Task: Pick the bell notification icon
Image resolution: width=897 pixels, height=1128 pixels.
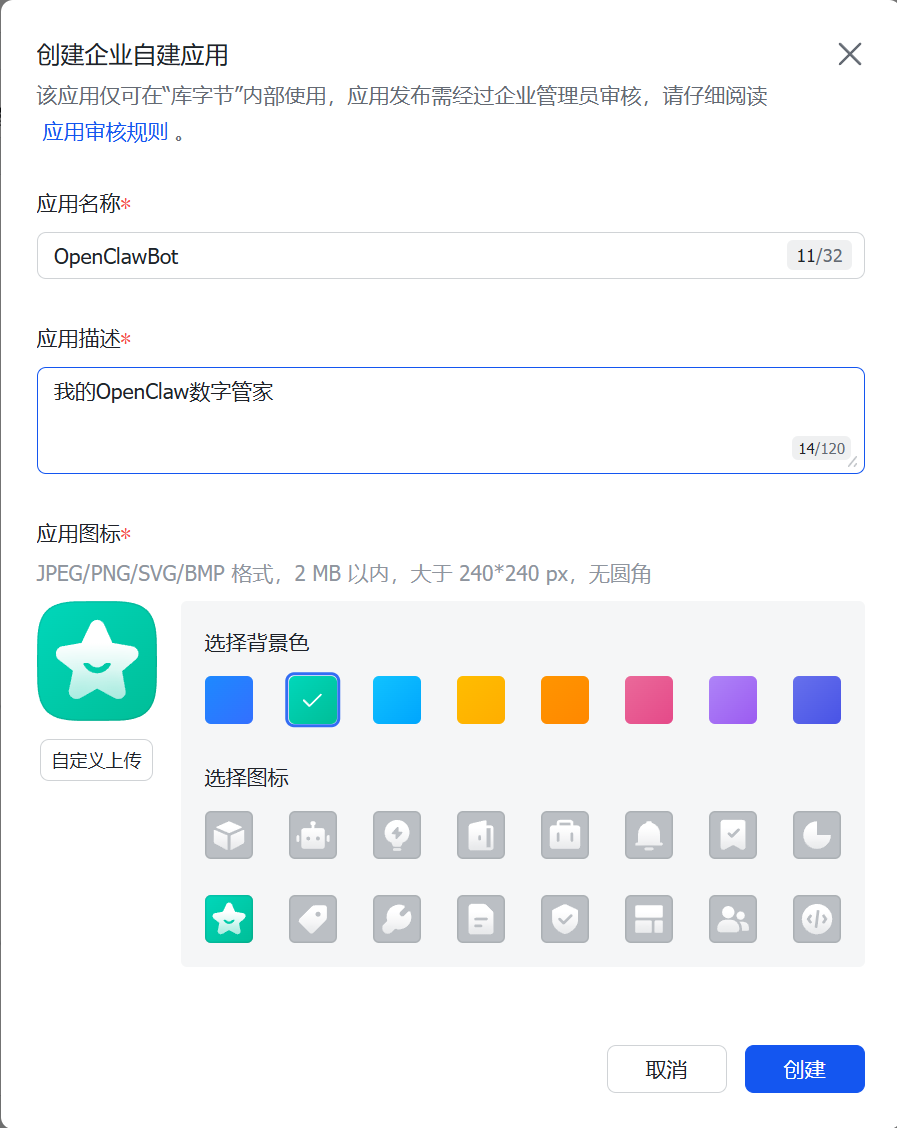Action: click(649, 835)
